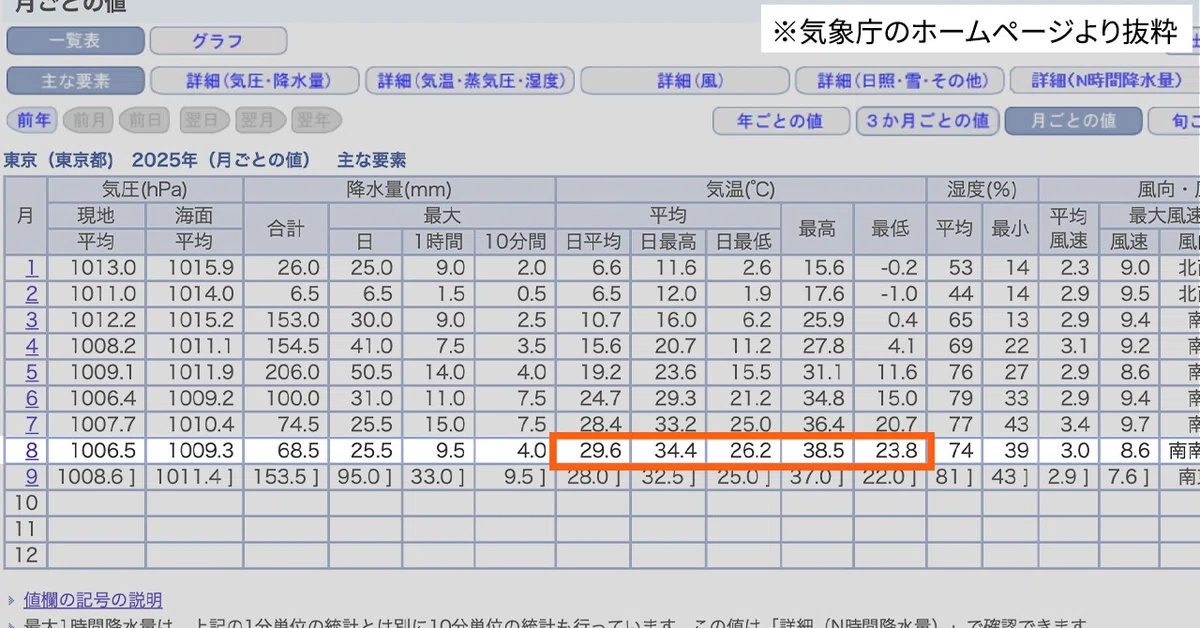Click the disabled 前月 button

click(x=89, y=121)
